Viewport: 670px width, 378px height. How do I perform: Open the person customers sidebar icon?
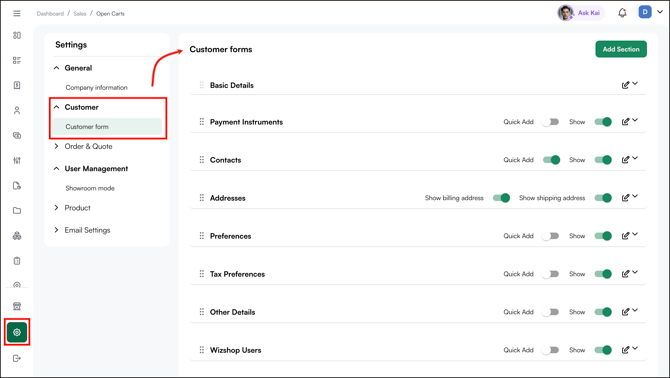(x=17, y=110)
